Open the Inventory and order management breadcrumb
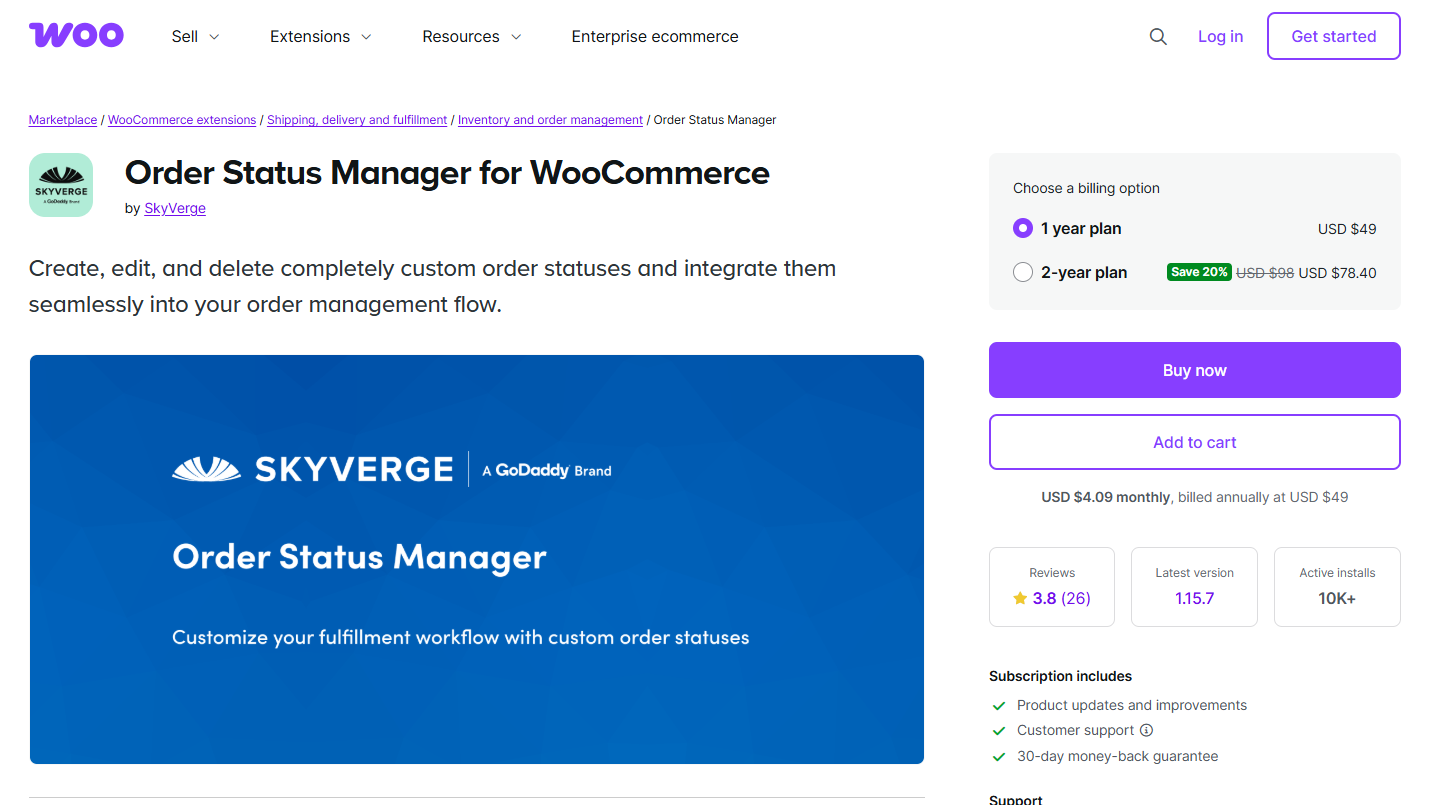 coord(550,119)
